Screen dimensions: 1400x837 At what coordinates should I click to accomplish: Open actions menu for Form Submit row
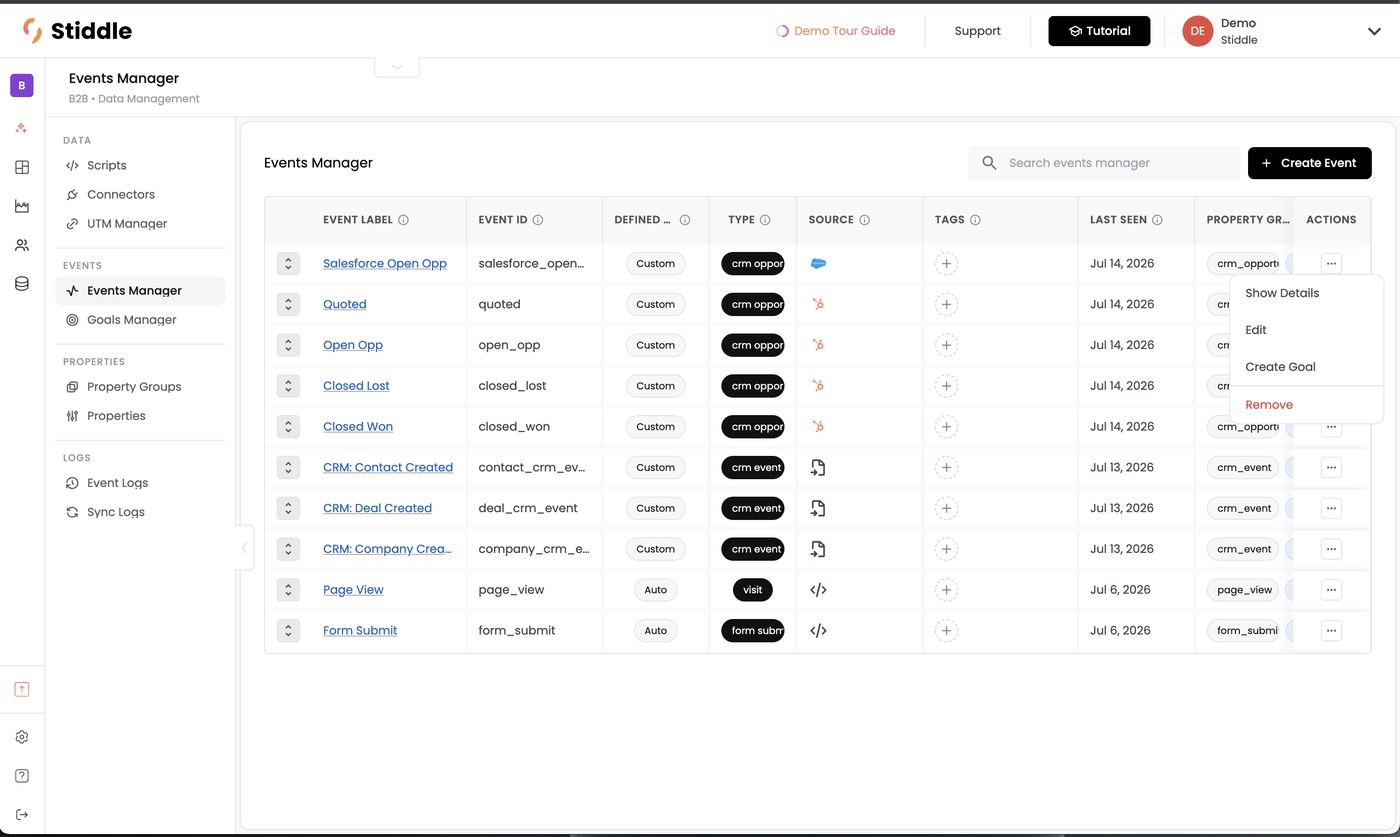(1331, 631)
